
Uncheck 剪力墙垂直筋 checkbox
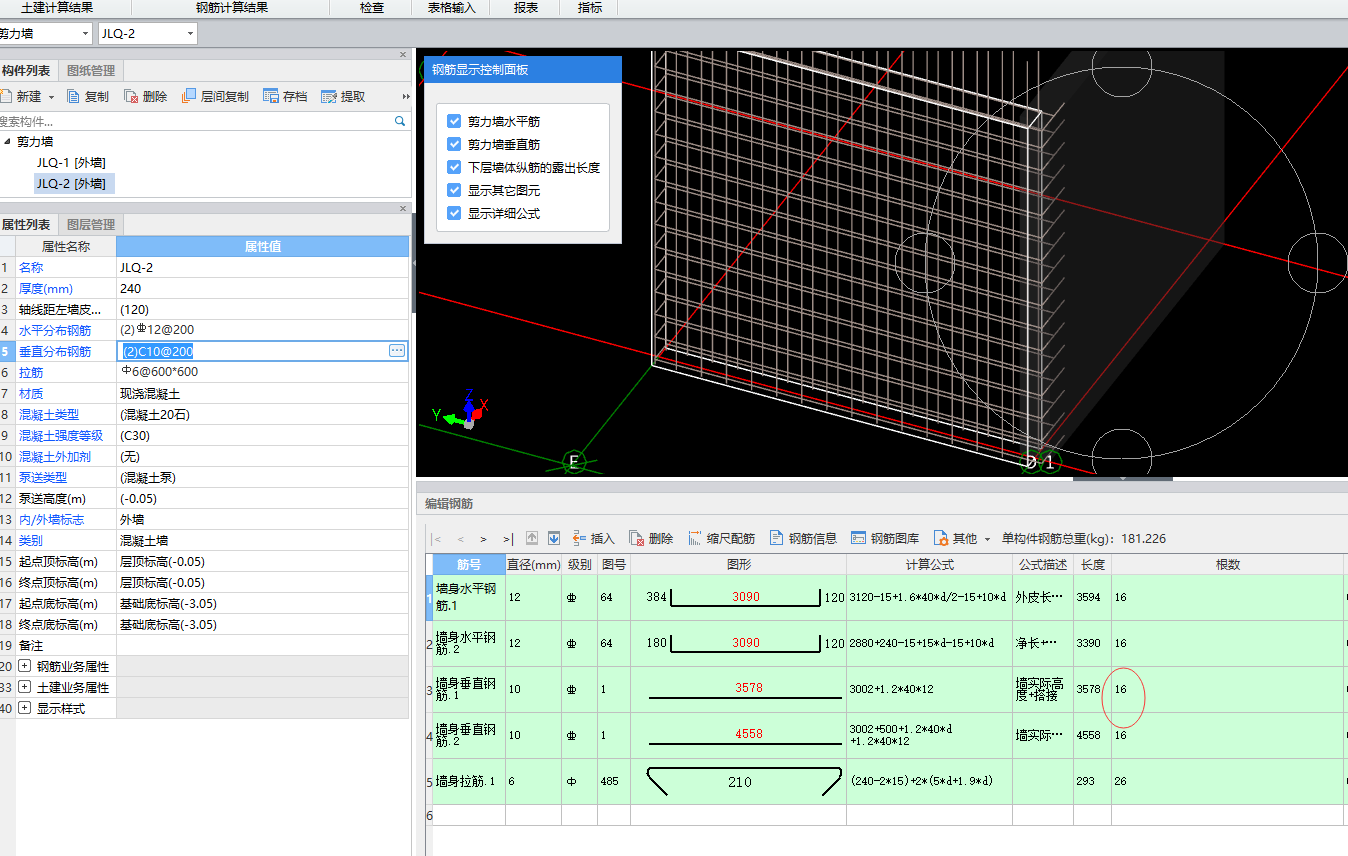point(454,144)
